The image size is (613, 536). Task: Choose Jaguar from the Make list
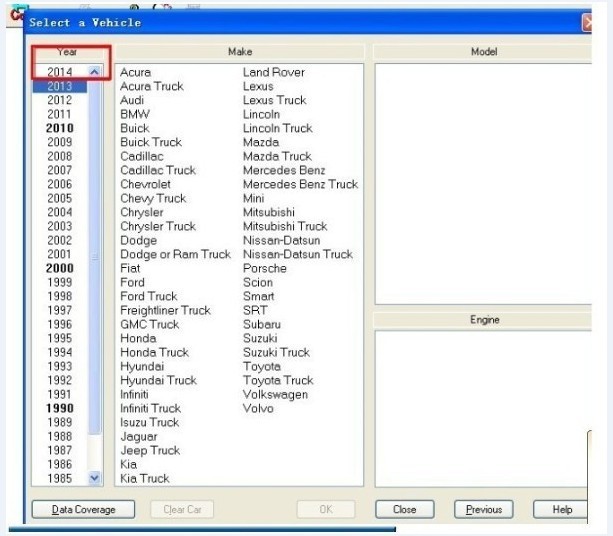[139, 437]
